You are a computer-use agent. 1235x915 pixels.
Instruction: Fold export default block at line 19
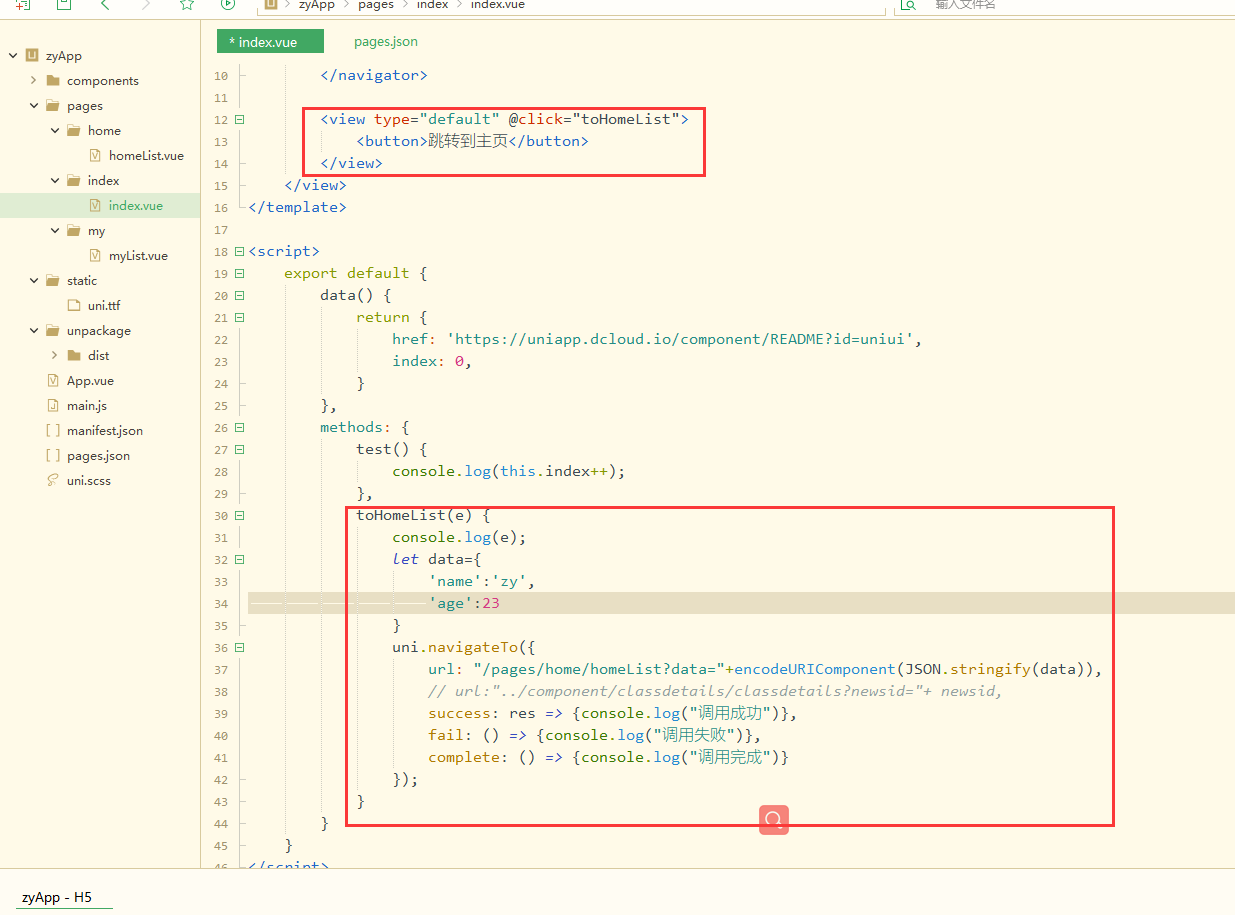tap(239, 274)
